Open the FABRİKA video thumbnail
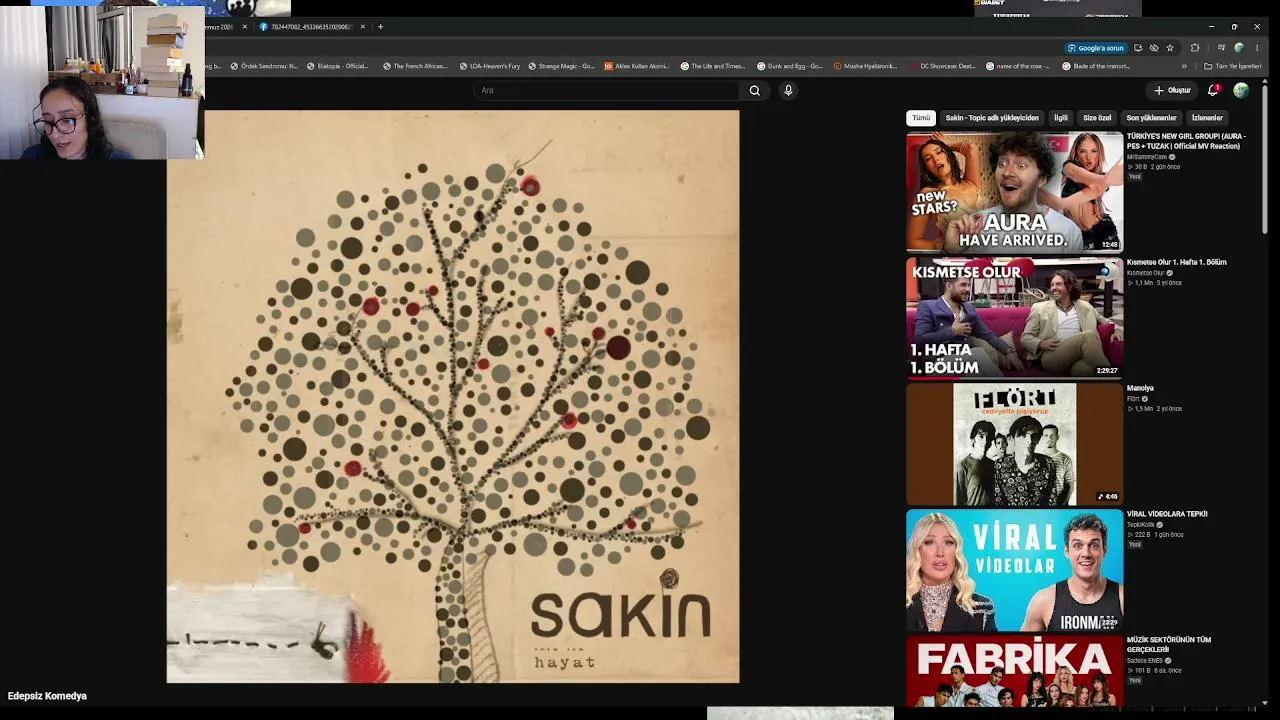 (1015, 671)
